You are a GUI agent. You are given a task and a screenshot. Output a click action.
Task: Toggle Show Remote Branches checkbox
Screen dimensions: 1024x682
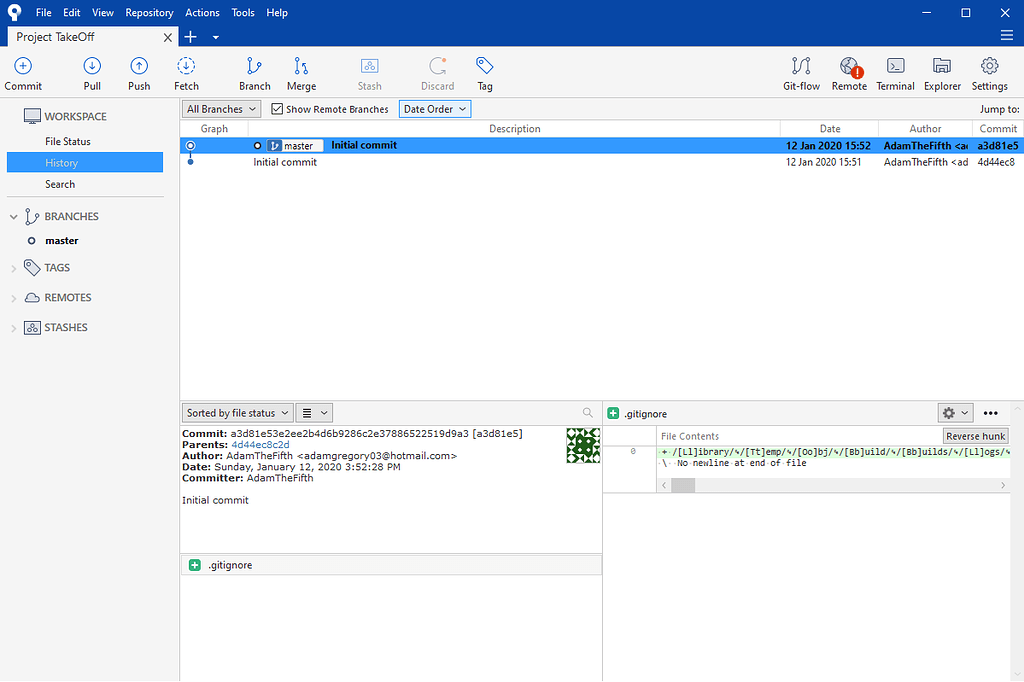[277, 109]
